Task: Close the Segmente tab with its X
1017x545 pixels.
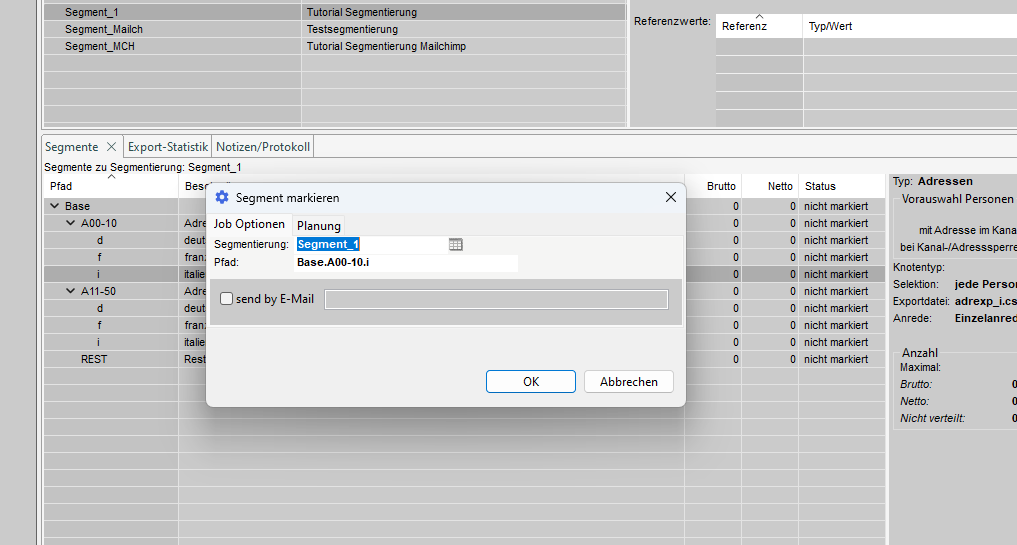Action: coord(111,147)
